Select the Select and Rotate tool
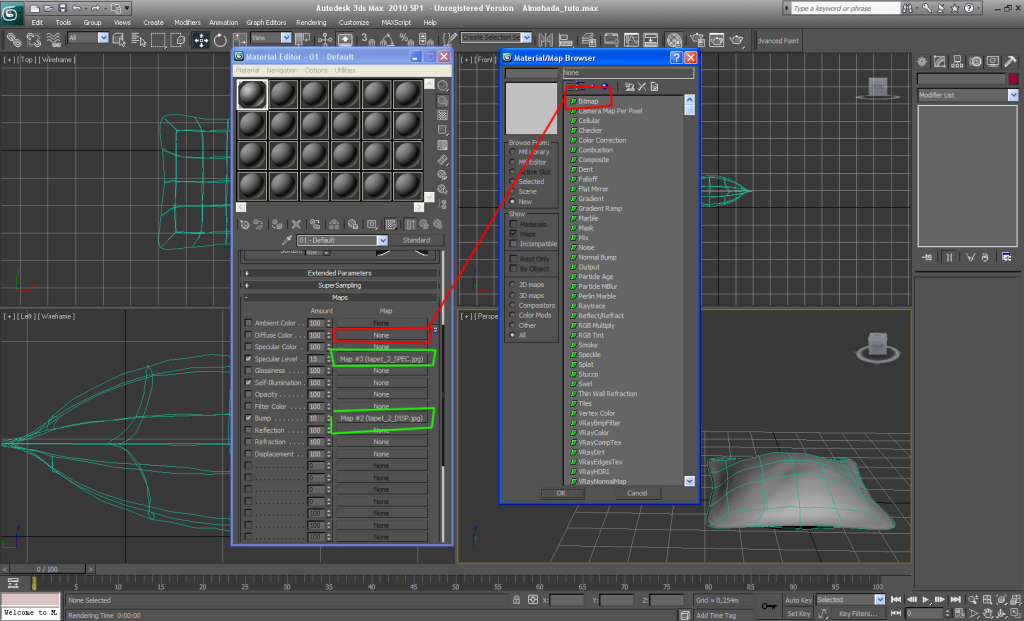The image size is (1024, 621). [x=220, y=40]
